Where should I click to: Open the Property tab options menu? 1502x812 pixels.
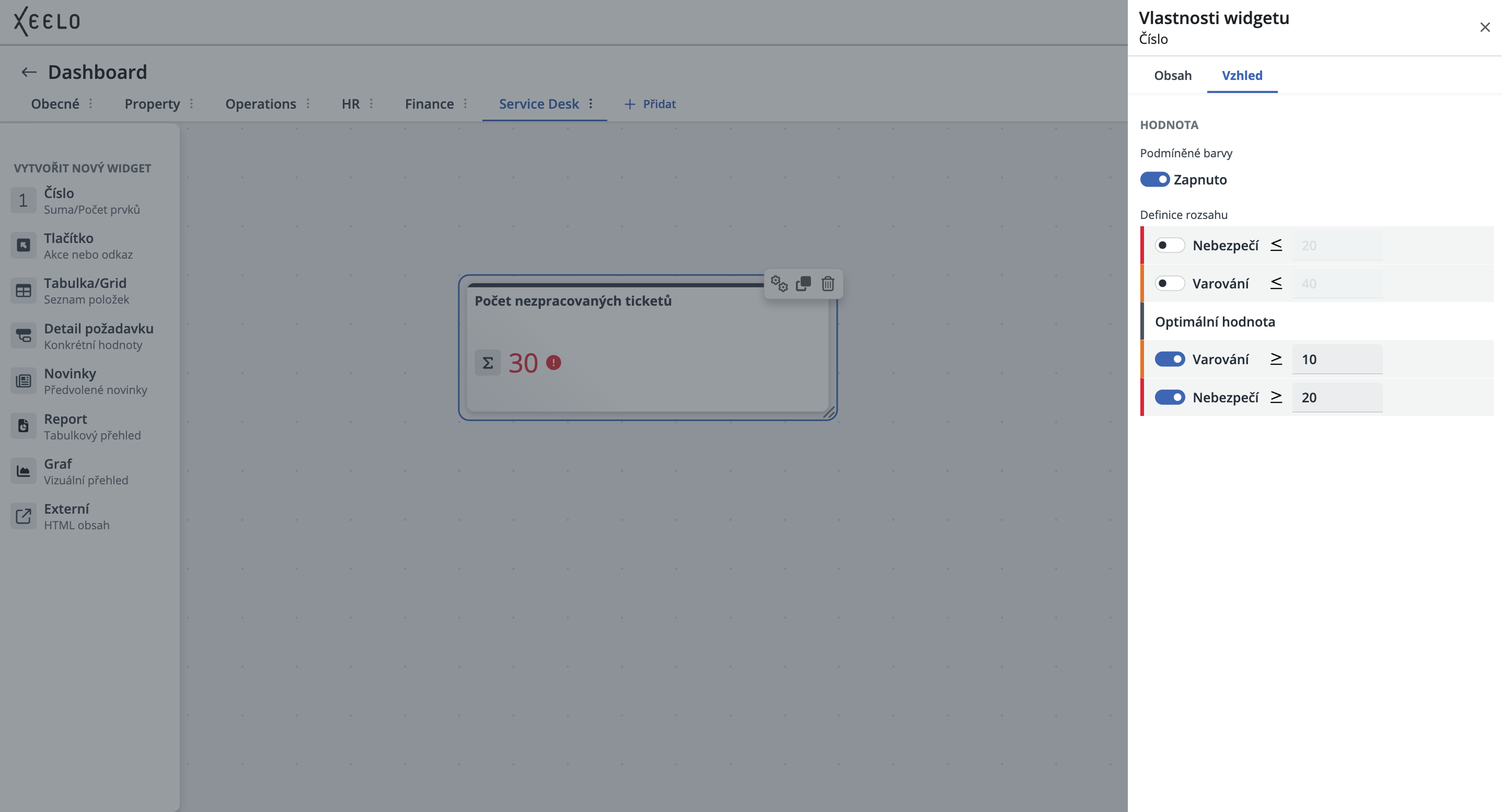191,104
